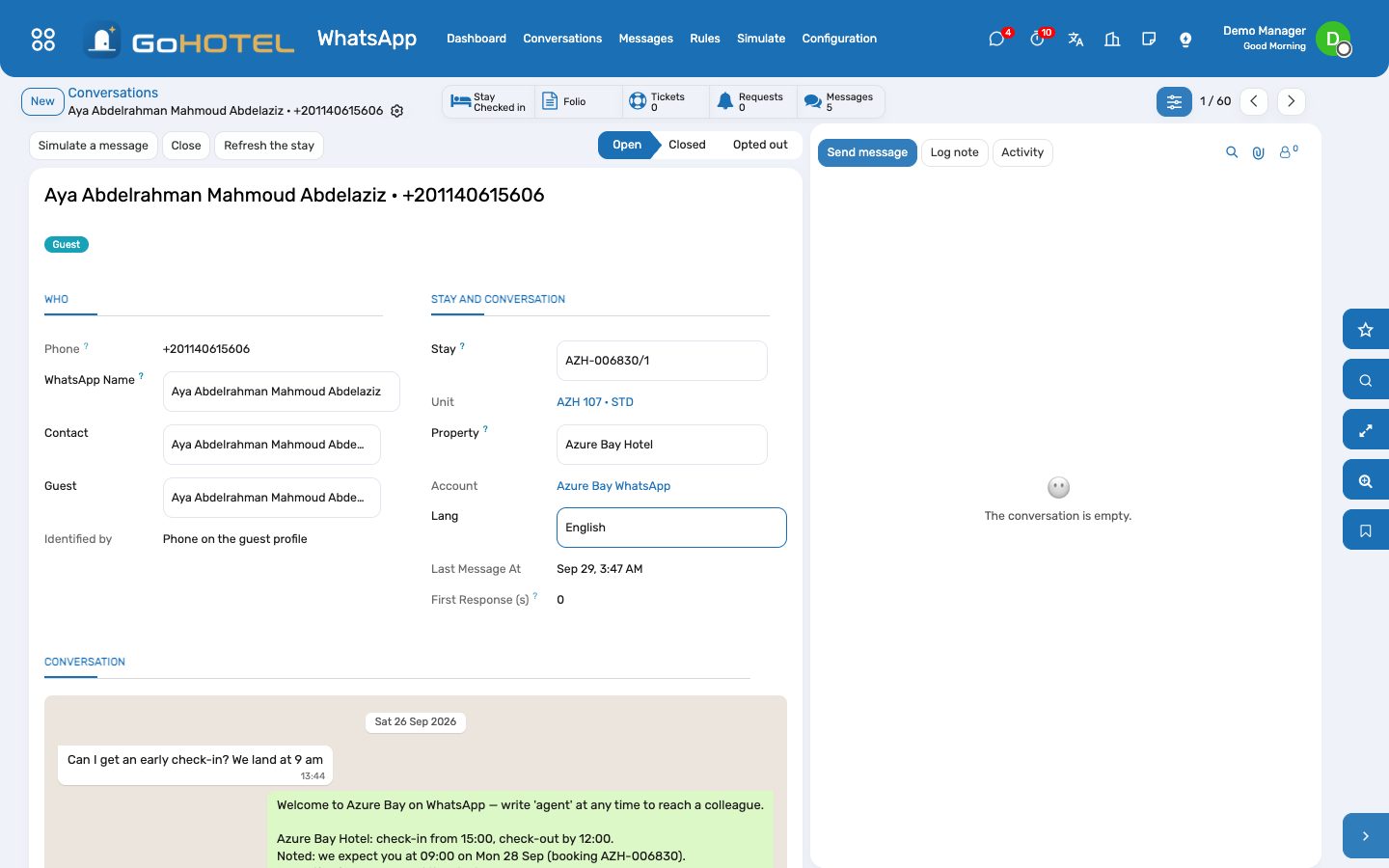The image size is (1389, 868).
Task: Click the property building icon in header
Action: pos(1112,39)
